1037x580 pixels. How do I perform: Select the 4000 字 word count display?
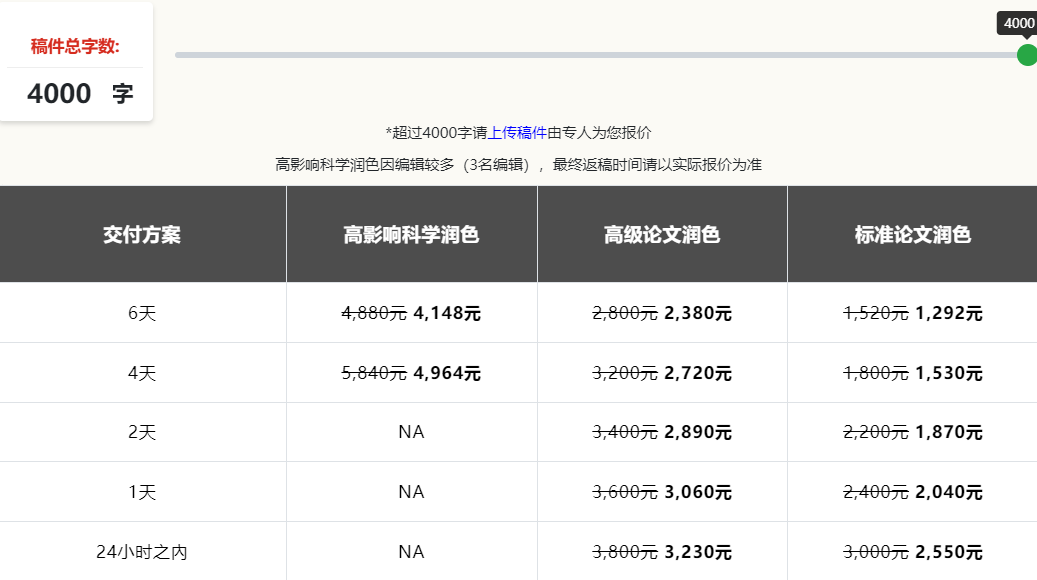[77, 92]
